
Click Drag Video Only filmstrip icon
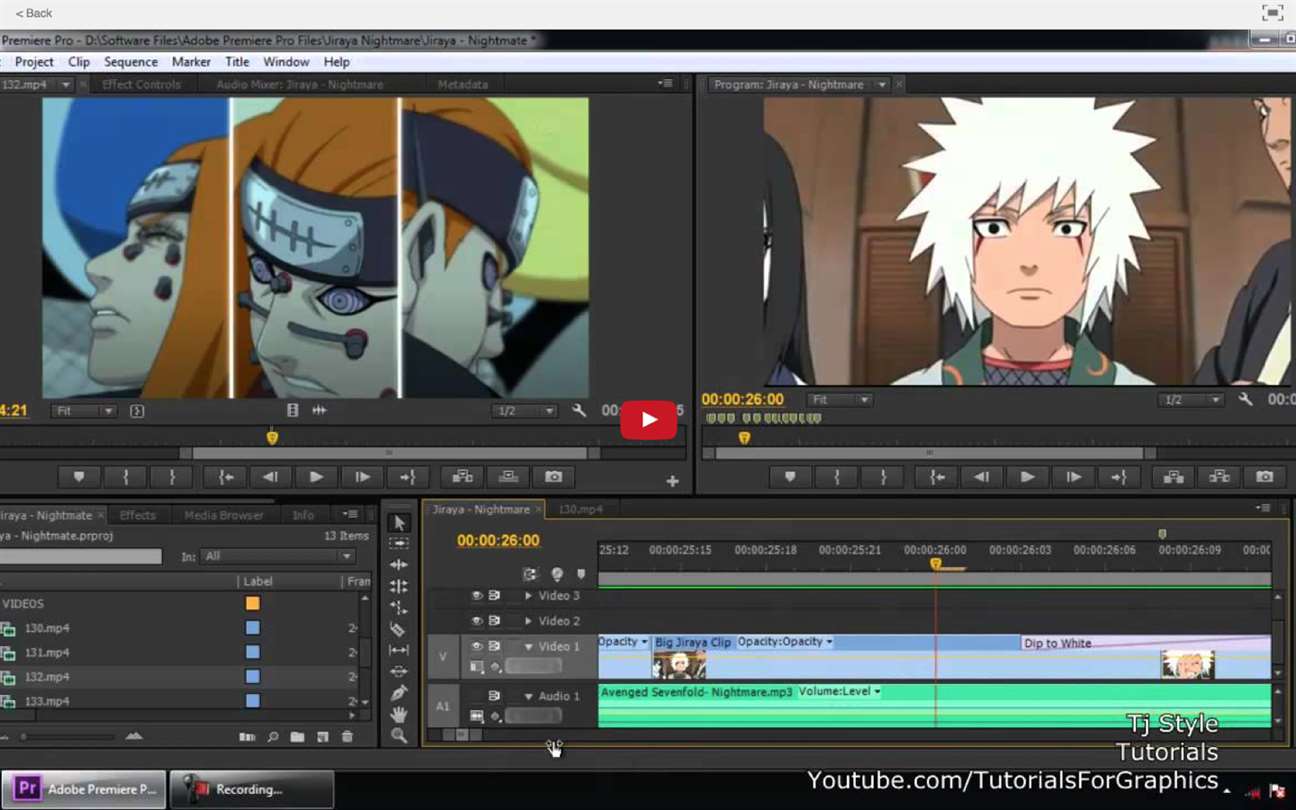(x=292, y=411)
